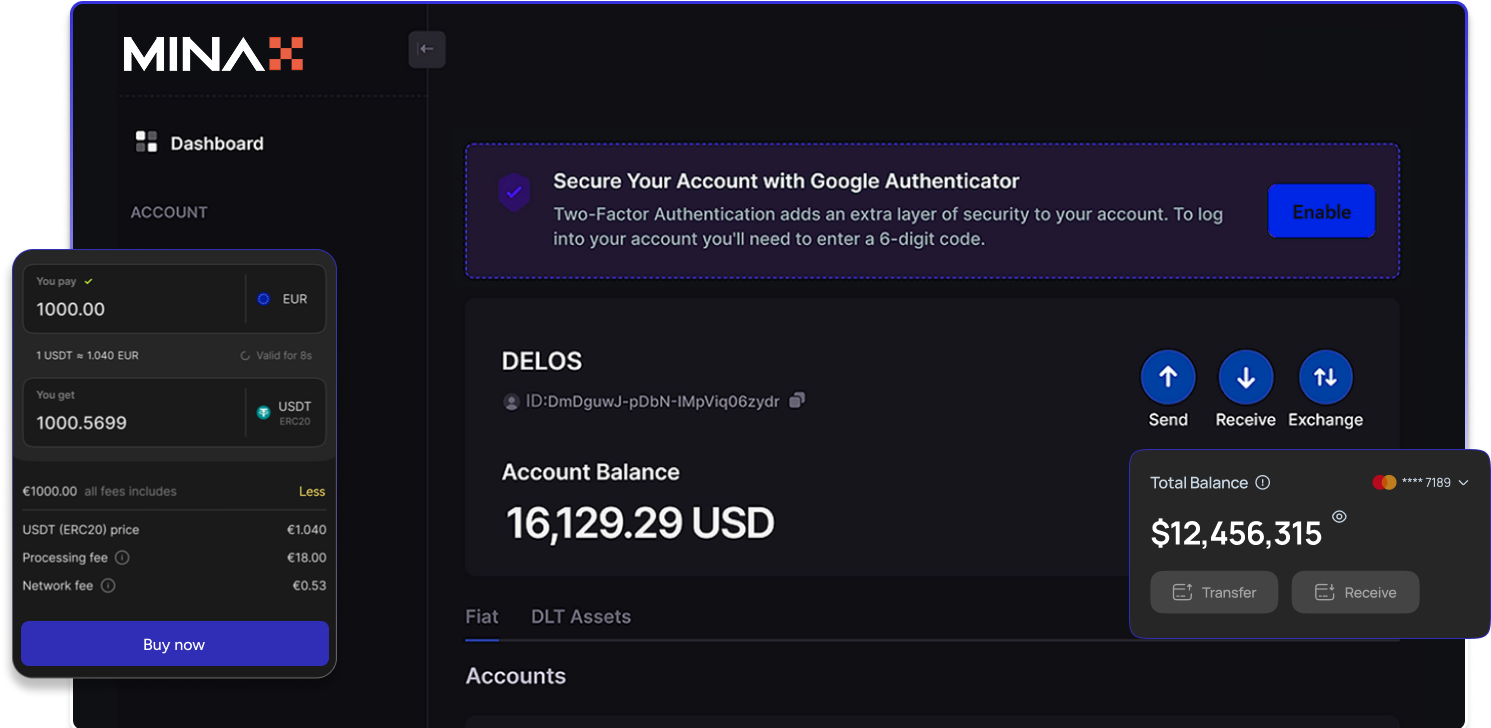Open the USDT ERC20 currency selector
This screenshot has height=728, width=1491.
[x=284, y=412]
